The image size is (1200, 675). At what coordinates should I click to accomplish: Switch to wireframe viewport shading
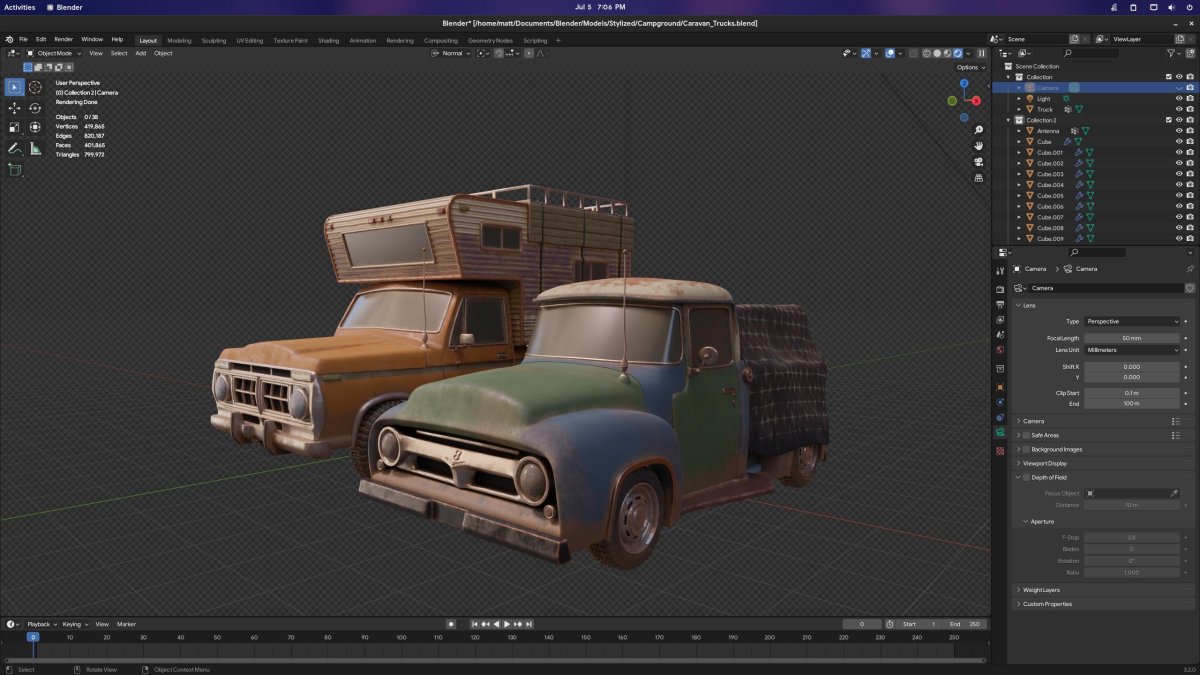pos(926,53)
